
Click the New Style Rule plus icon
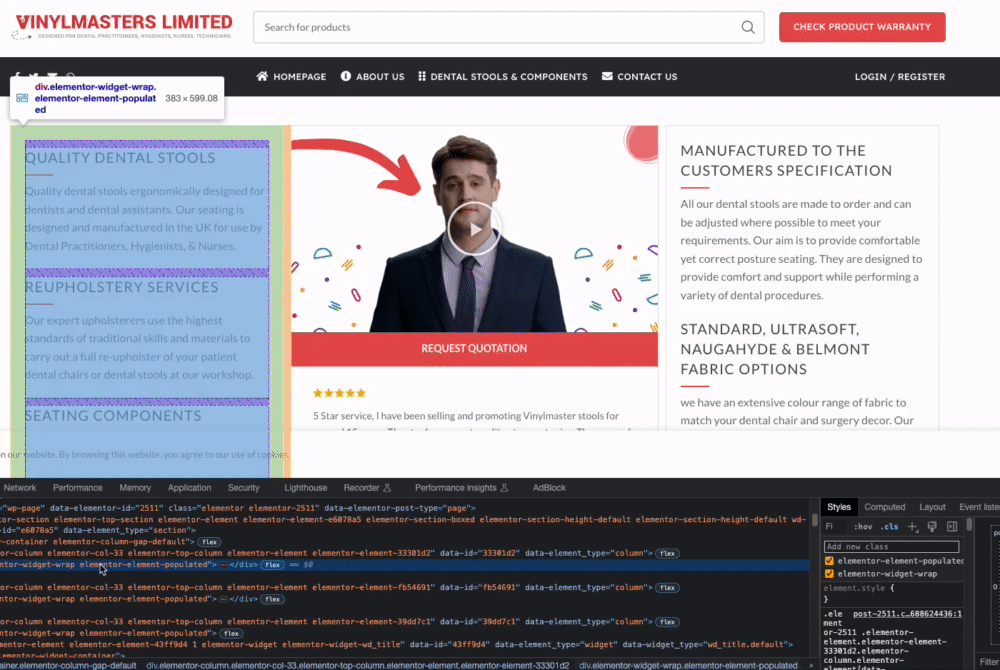tap(913, 527)
